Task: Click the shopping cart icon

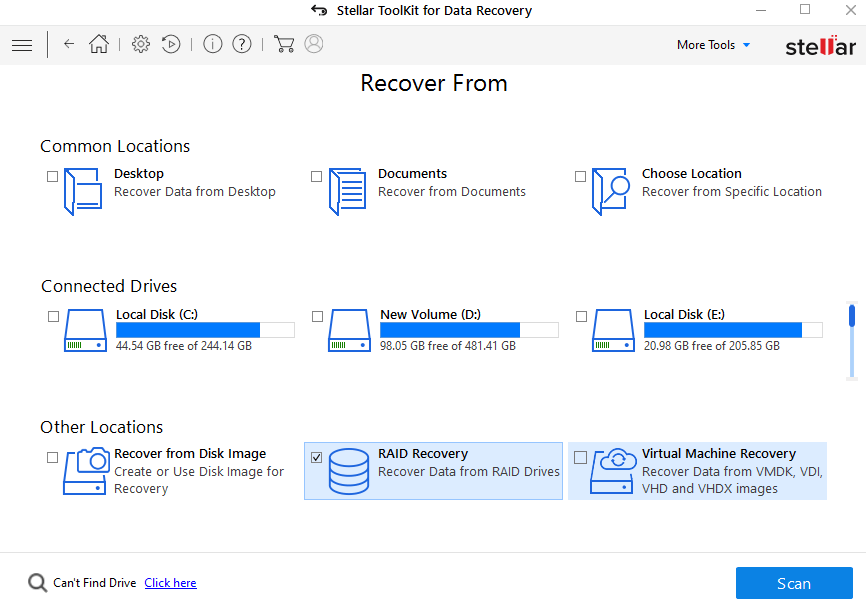Action: [x=284, y=44]
